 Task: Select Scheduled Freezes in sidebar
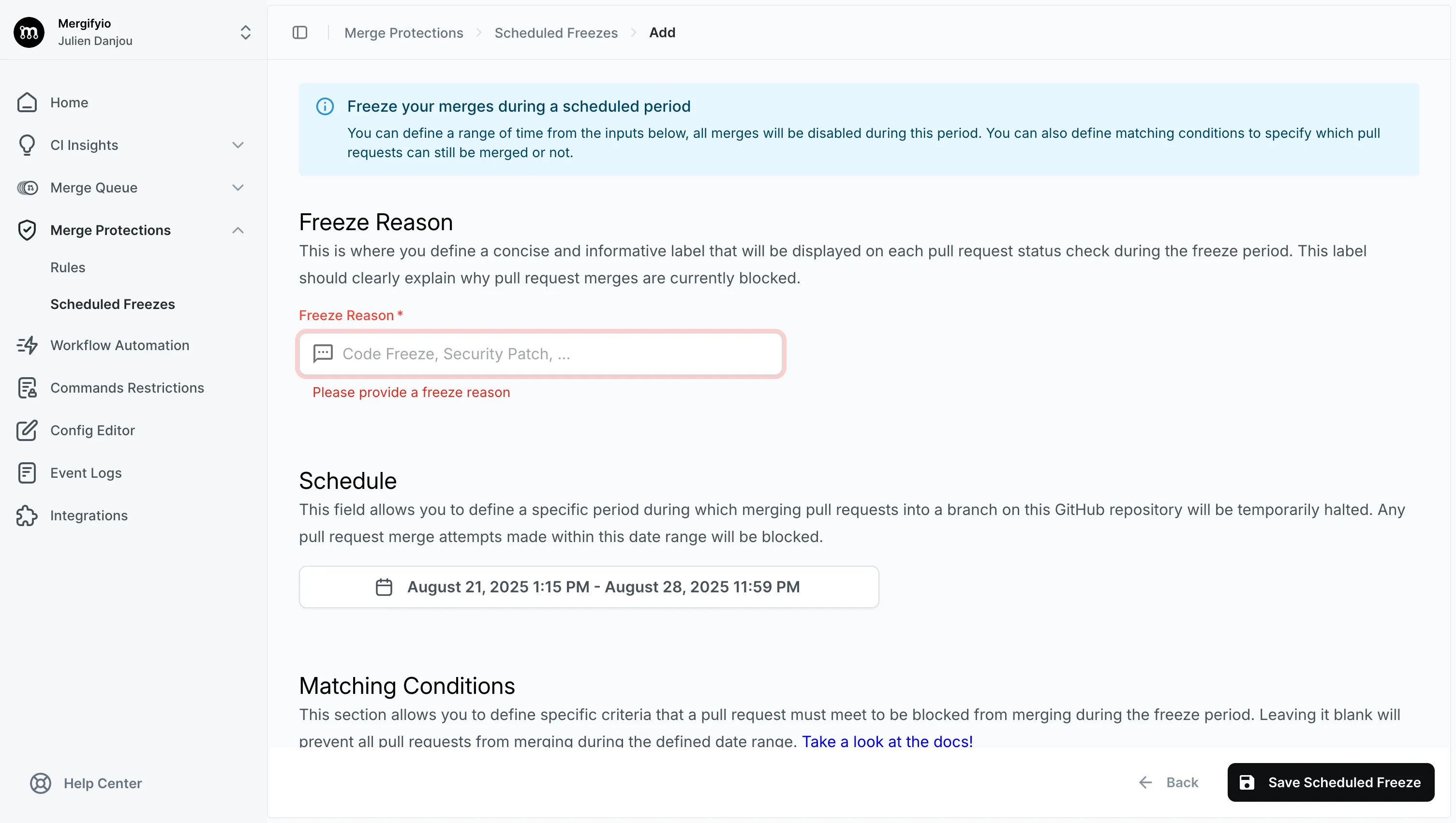[x=113, y=304]
